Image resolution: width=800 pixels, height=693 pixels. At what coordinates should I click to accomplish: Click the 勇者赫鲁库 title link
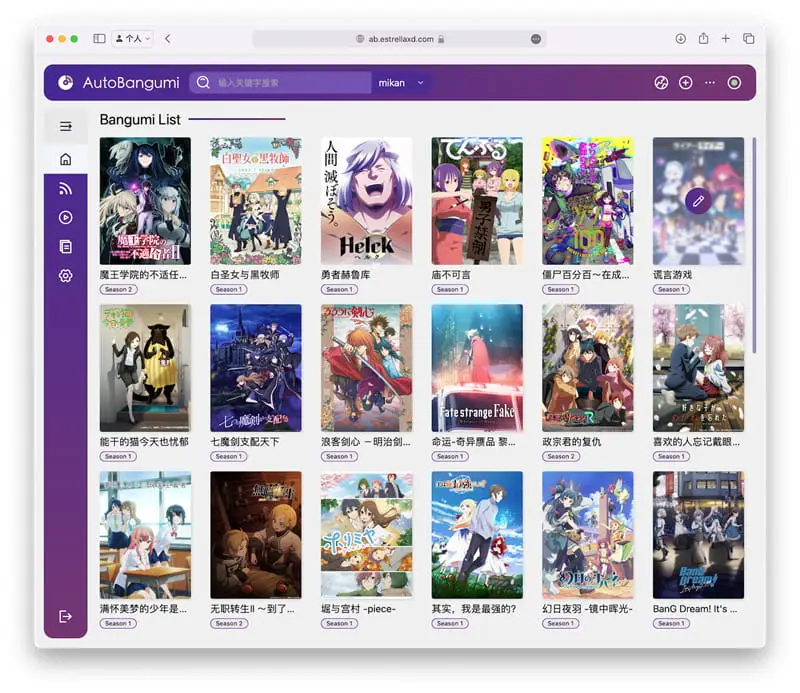point(350,275)
